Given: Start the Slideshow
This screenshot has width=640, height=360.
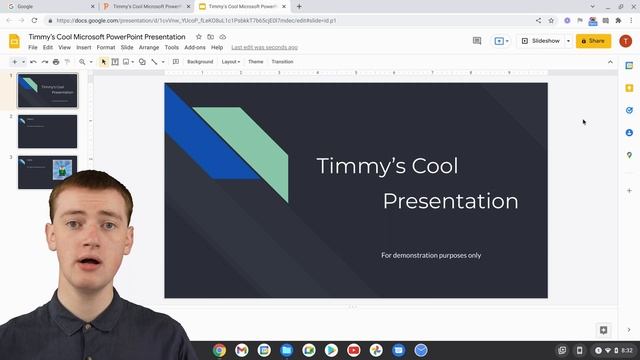Looking at the screenshot, I should pos(540,41).
